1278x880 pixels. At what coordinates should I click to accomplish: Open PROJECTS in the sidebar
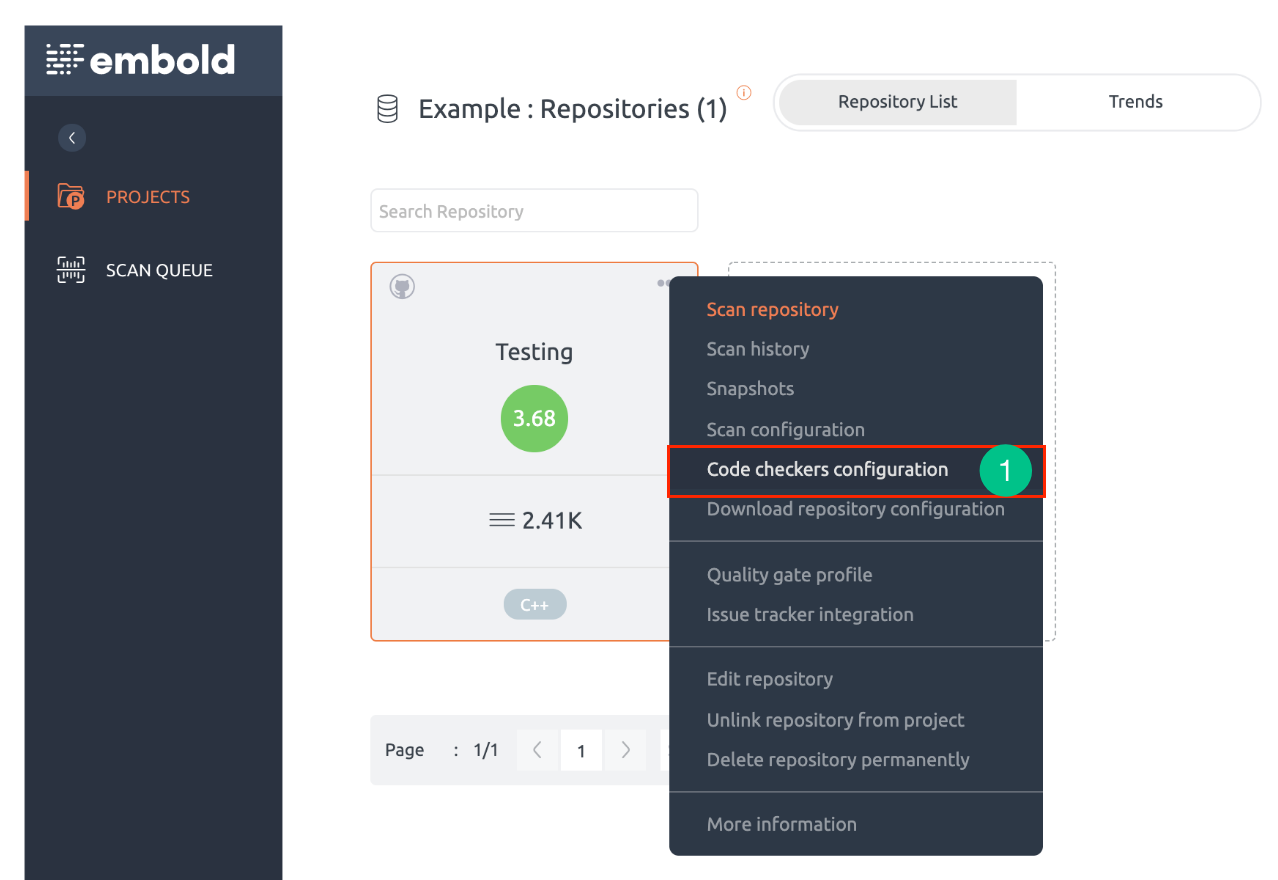click(x=148, y=197)
